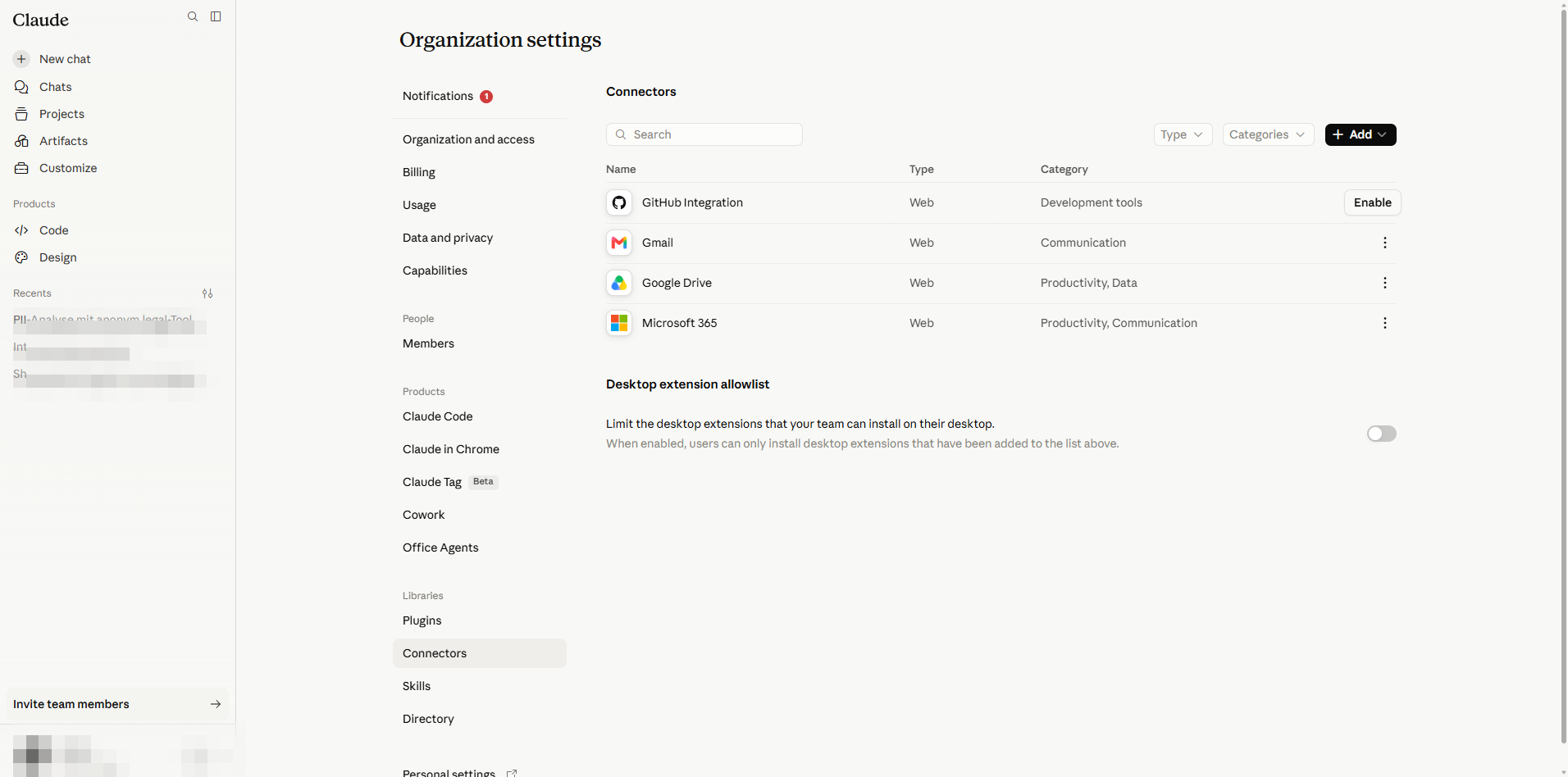The image size is (1568, 777).
Task: Open the Recents filter settings icon
Action: [207, 293]
